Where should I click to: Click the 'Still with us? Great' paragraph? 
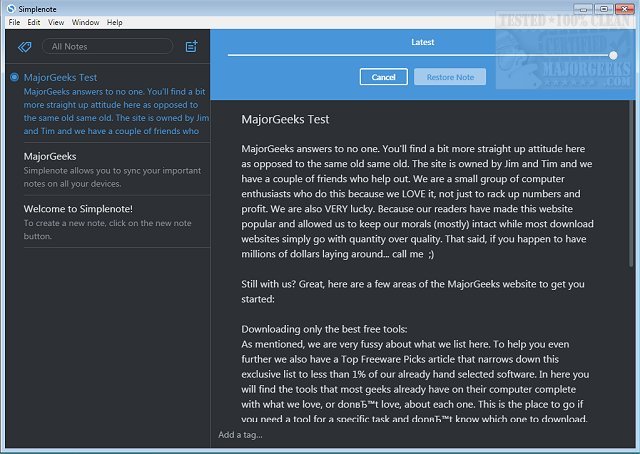point(413,292)
